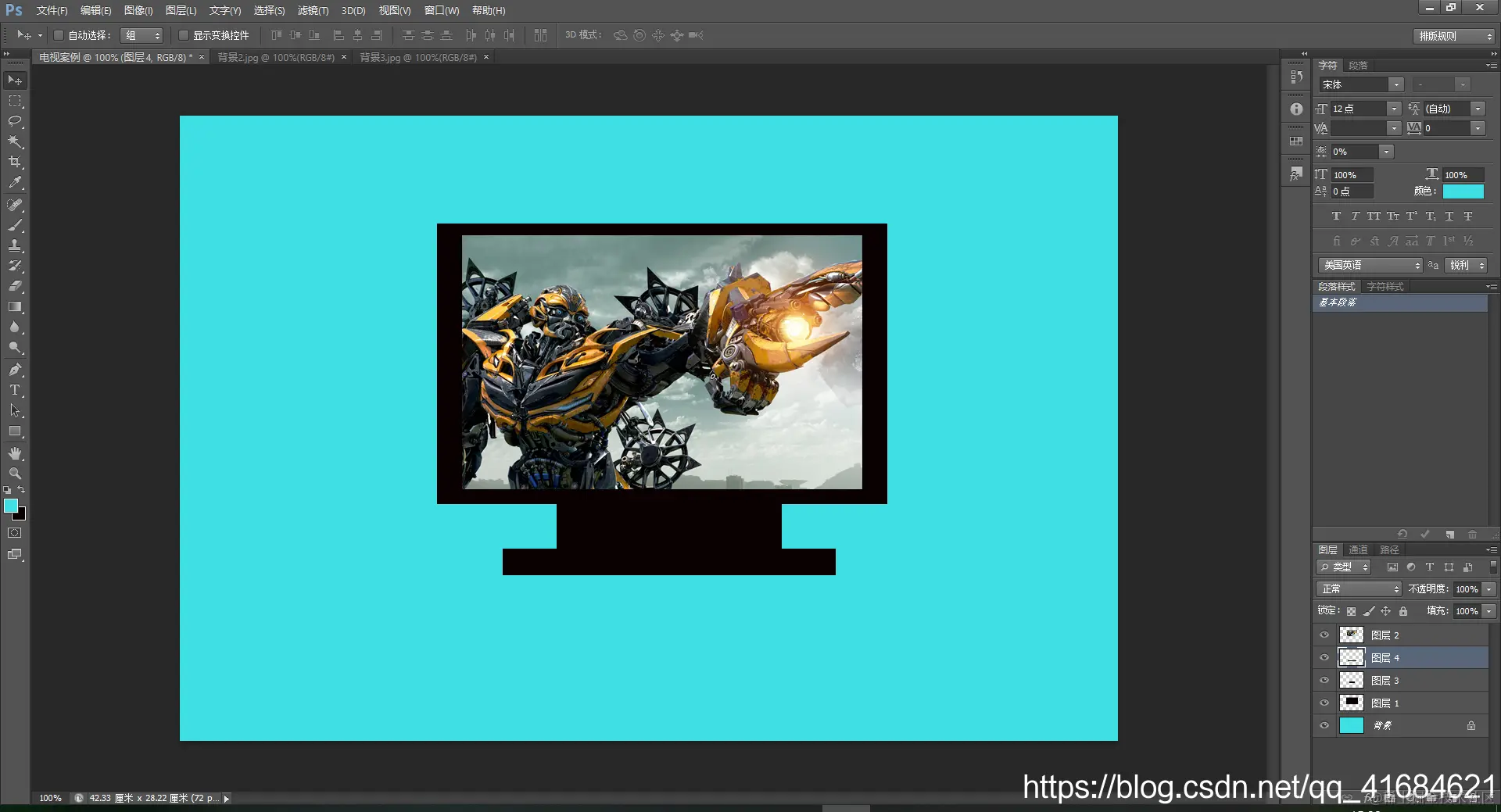
Task: Click the vertical scale 100% field
Action: pos(1352,175)
